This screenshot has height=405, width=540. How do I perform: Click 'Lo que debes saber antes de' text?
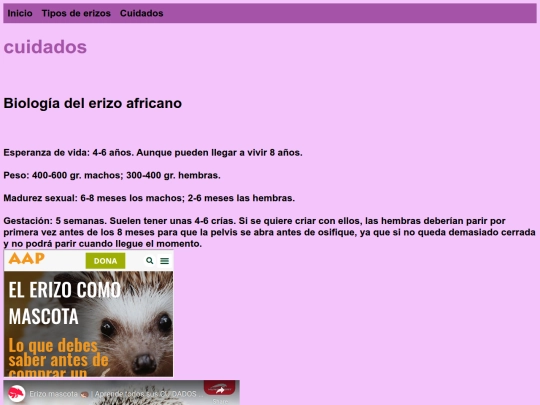(x=59, y=353)
